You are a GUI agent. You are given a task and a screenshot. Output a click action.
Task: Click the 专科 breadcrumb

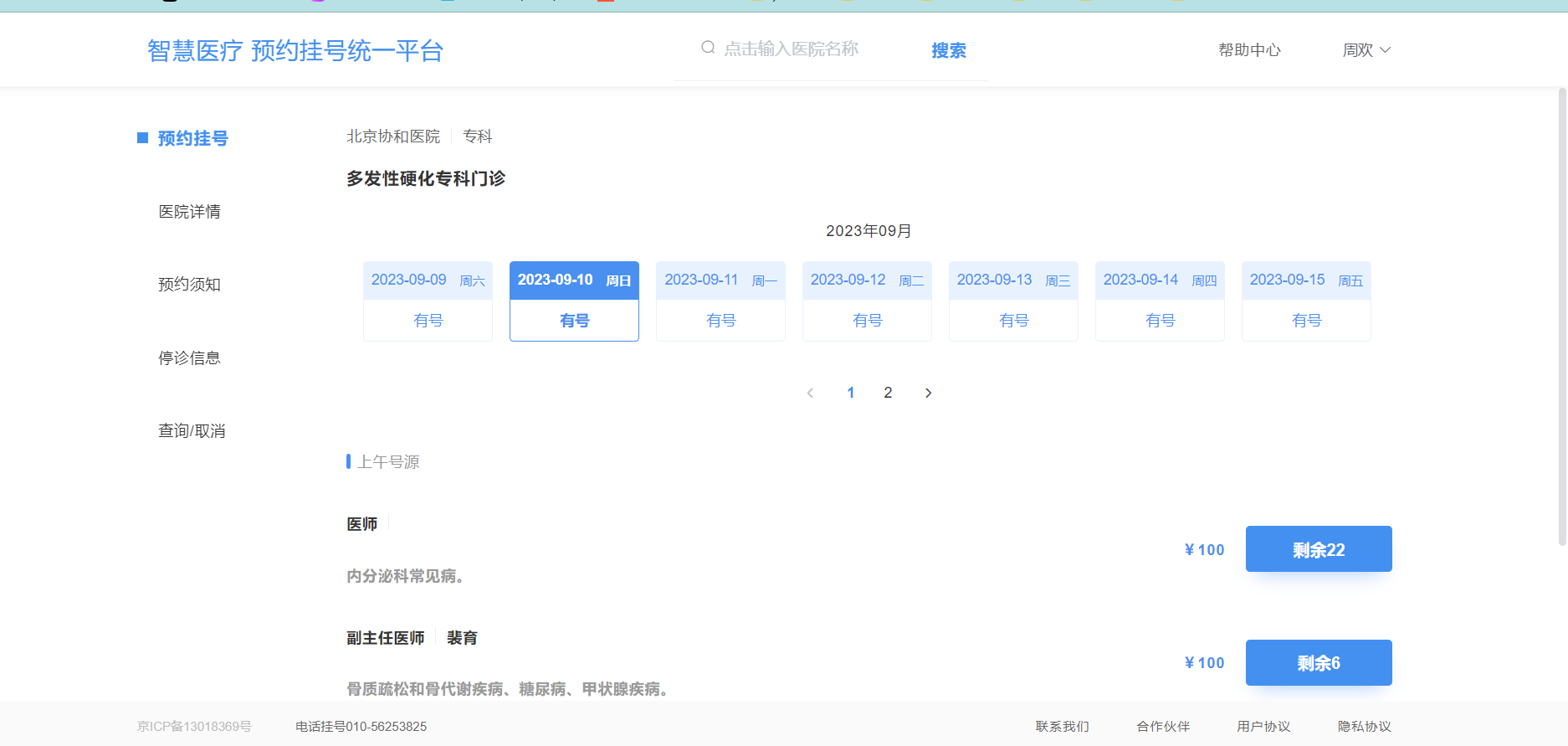(x=478, y=136)
